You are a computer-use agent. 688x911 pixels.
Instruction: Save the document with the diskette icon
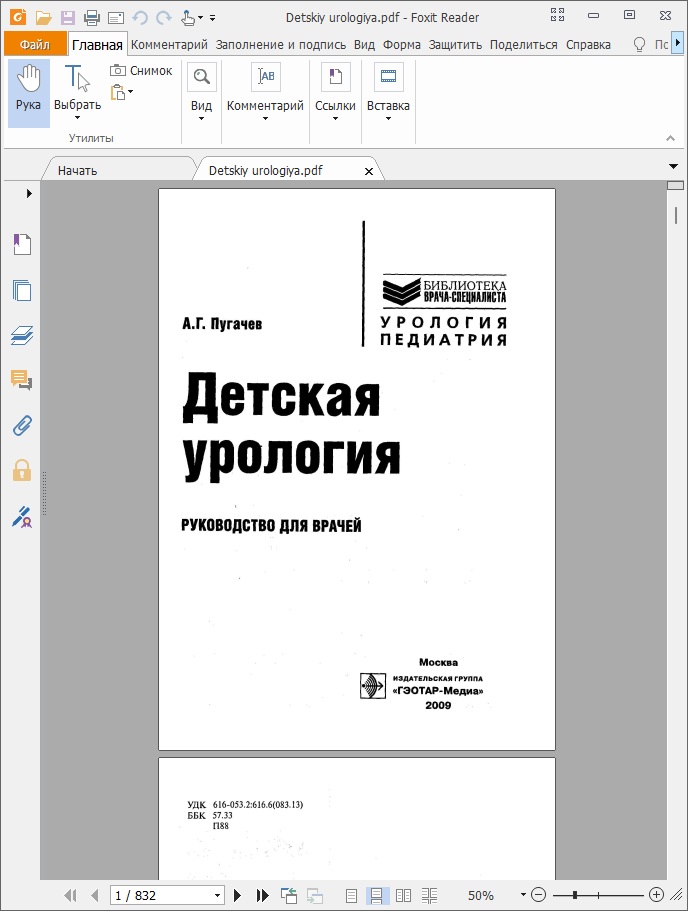(x=68, y=18)
